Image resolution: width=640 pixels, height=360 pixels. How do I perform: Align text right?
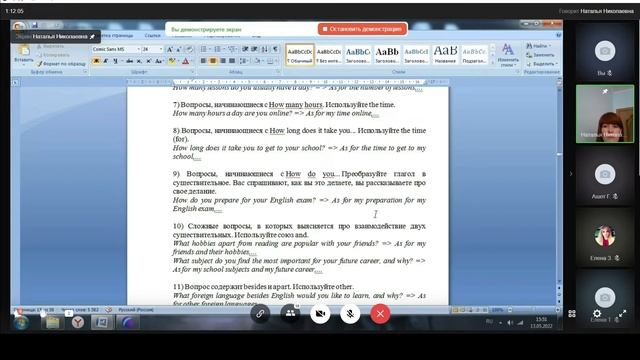pos(222,61)
